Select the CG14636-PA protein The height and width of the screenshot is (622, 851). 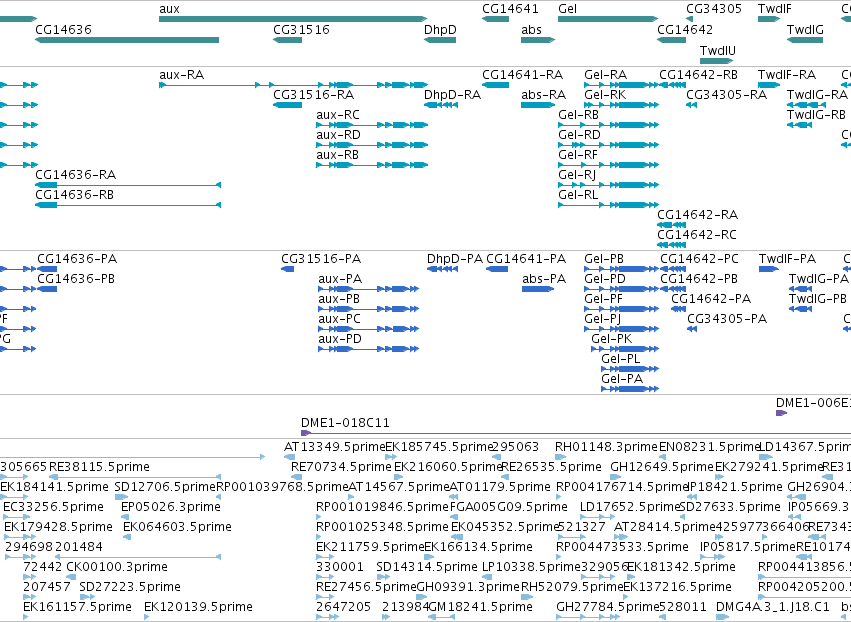click(x=47, y=269)
